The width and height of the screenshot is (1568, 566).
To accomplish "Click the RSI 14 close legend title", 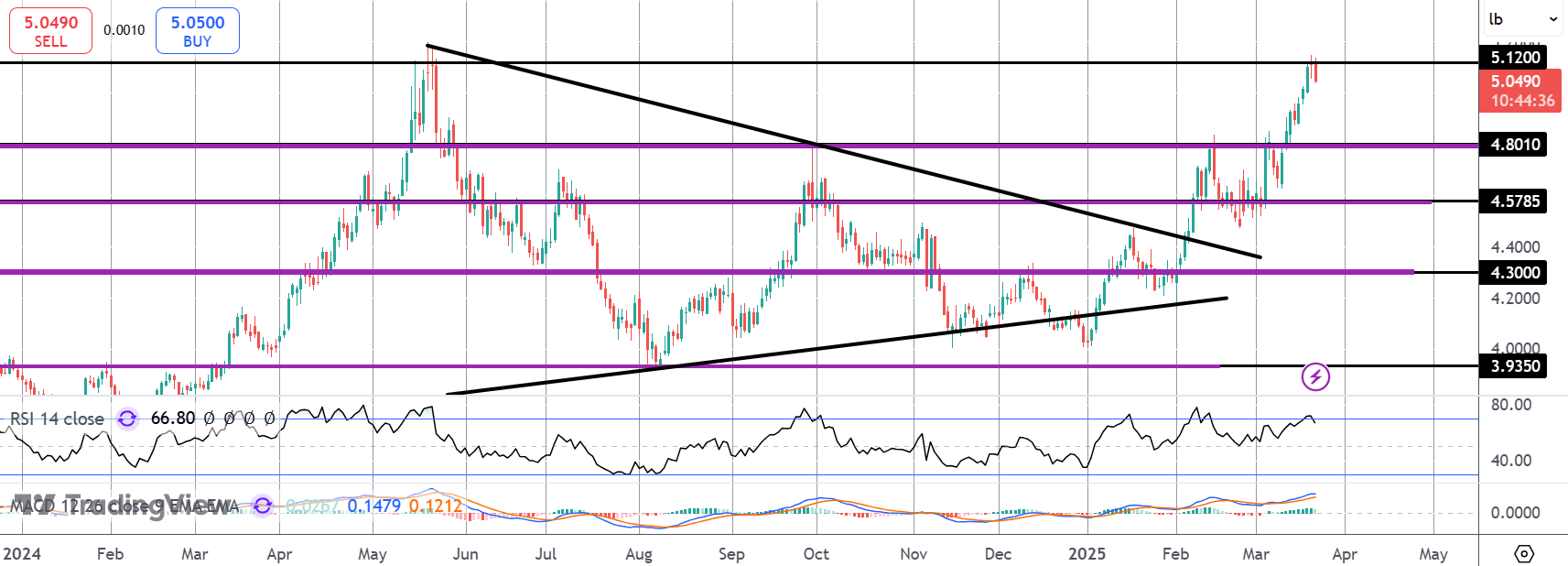I will click(57, 419).
